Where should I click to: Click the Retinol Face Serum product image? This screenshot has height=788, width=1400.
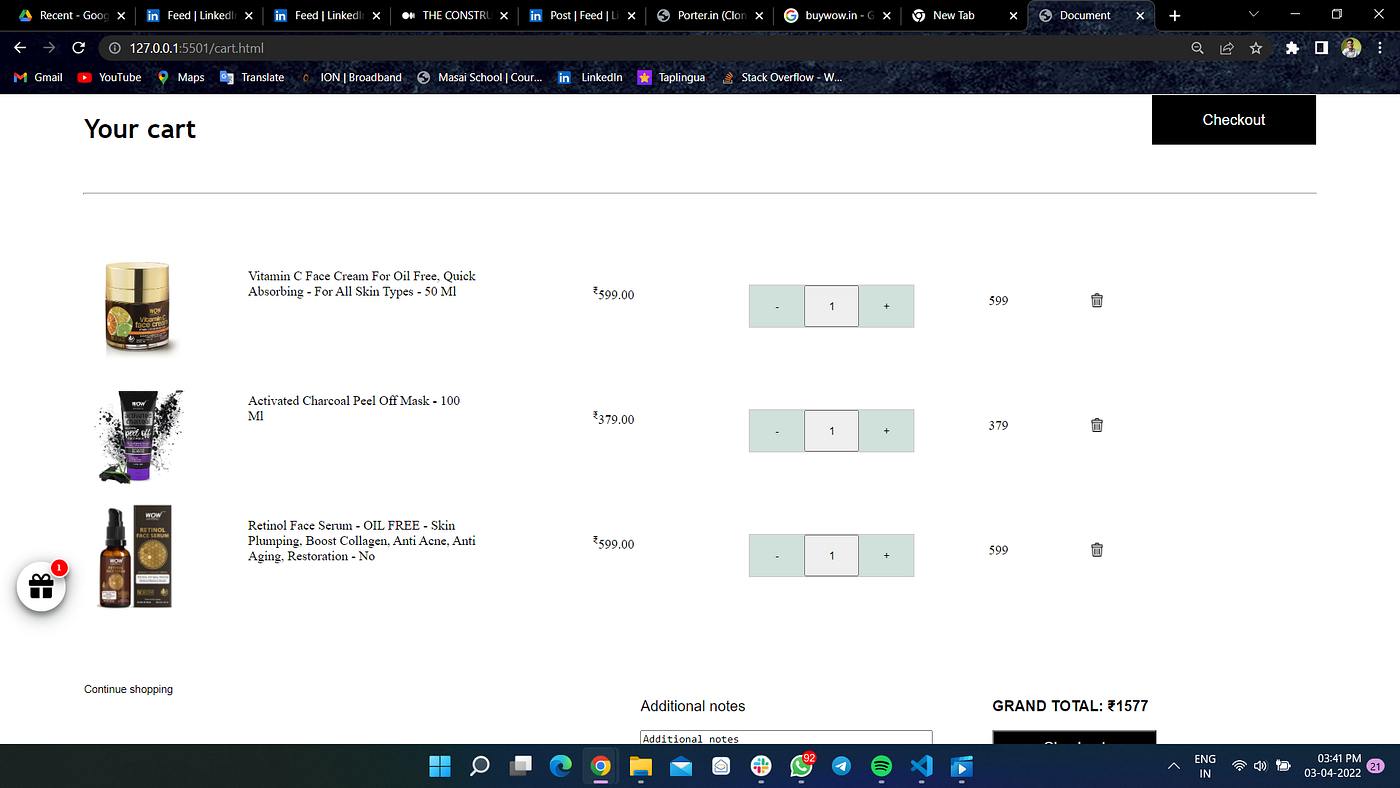[135, 557]
